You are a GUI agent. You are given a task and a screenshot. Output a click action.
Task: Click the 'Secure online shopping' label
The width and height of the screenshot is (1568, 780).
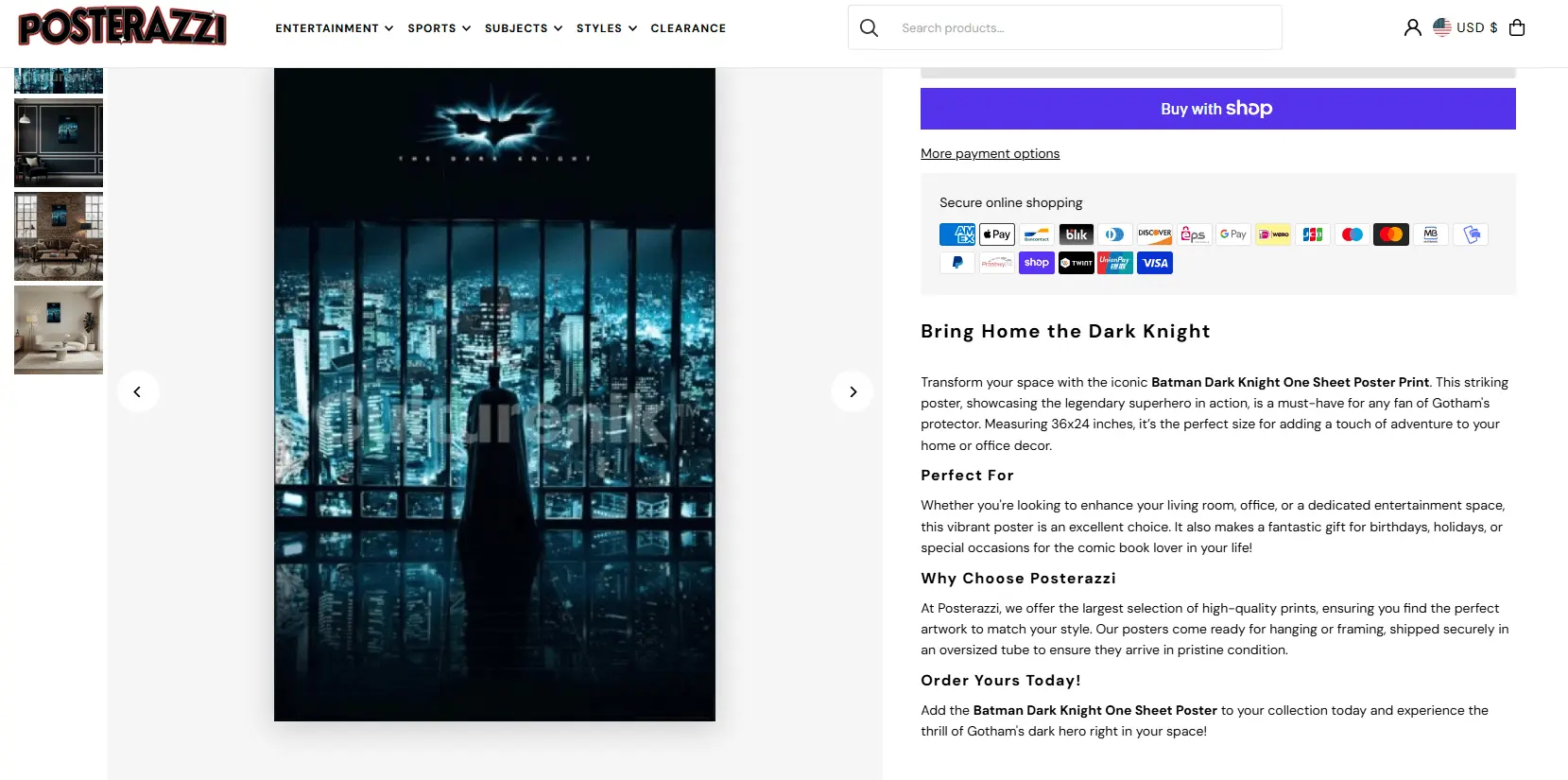click(x=1011, y=202)
